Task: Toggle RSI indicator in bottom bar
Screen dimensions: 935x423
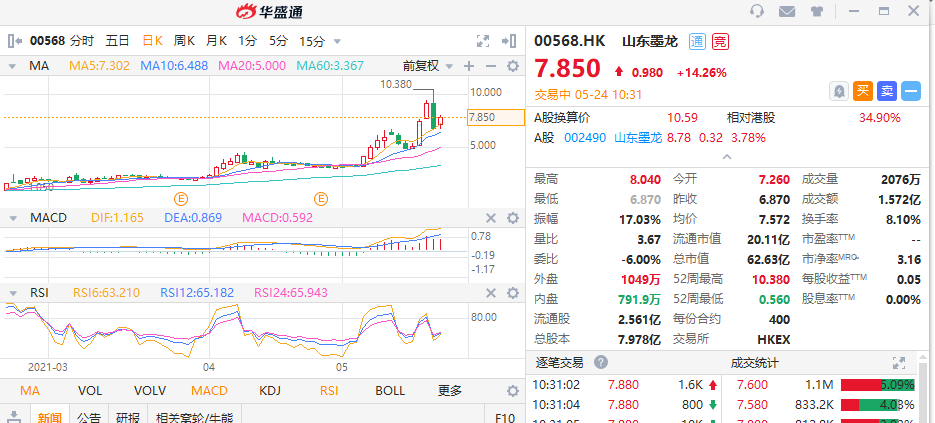Action: [329, 391]
